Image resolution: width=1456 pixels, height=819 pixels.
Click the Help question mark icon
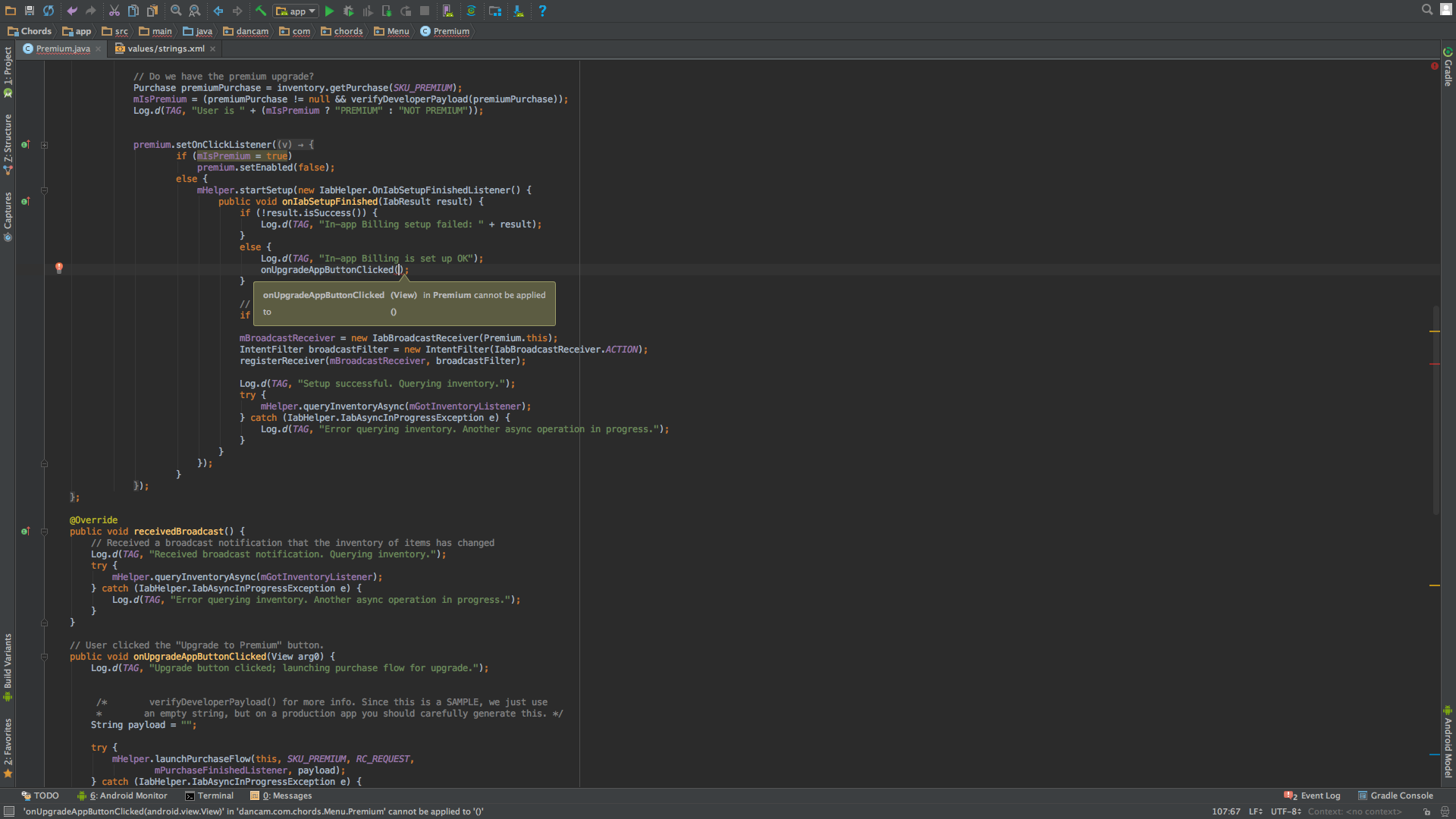[x=542, y=11]
